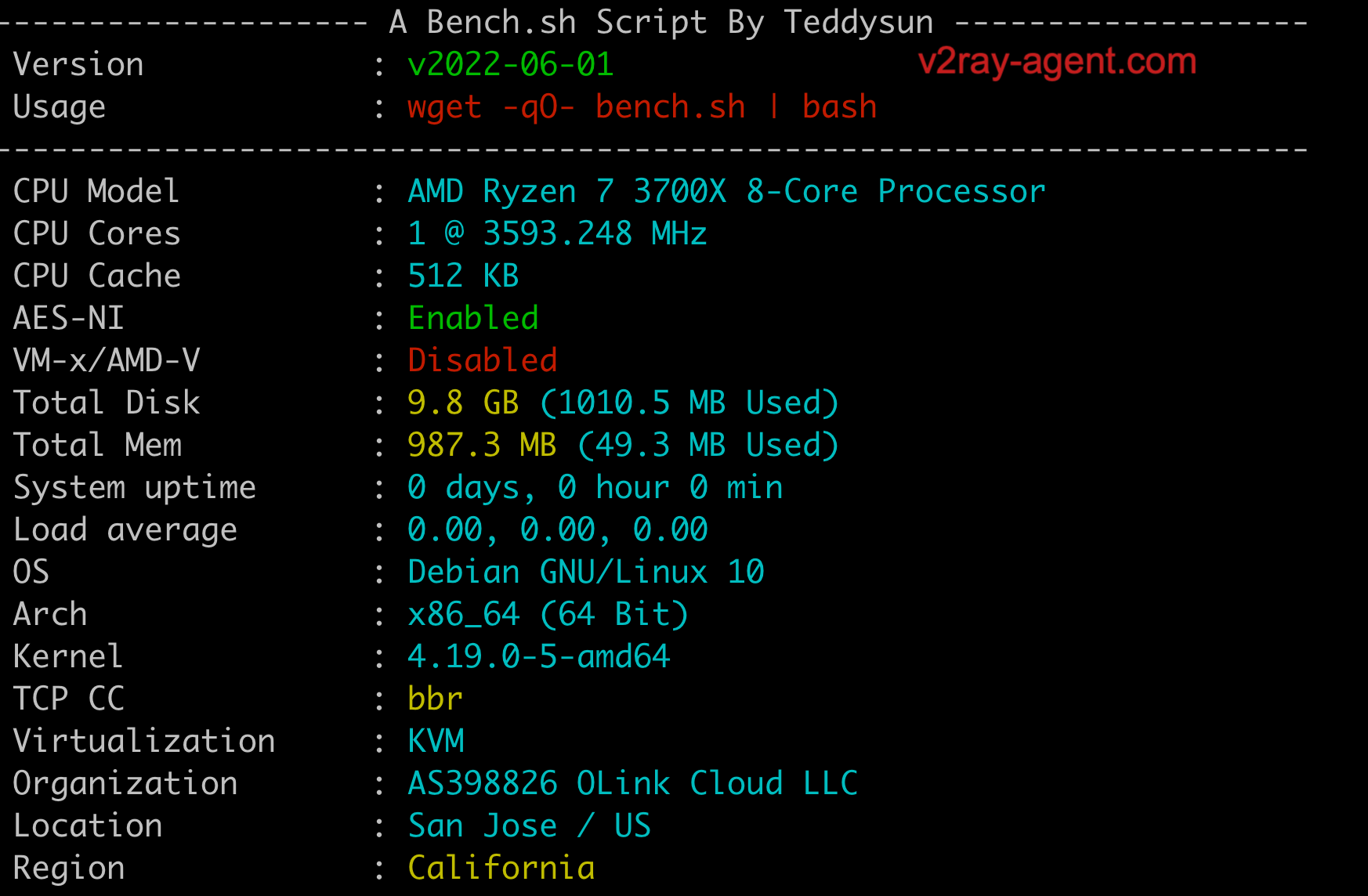Click the CPU cores value '1 @ 3593.248 MHz'
Screen dimensions: 1368x896
(557, 233)
